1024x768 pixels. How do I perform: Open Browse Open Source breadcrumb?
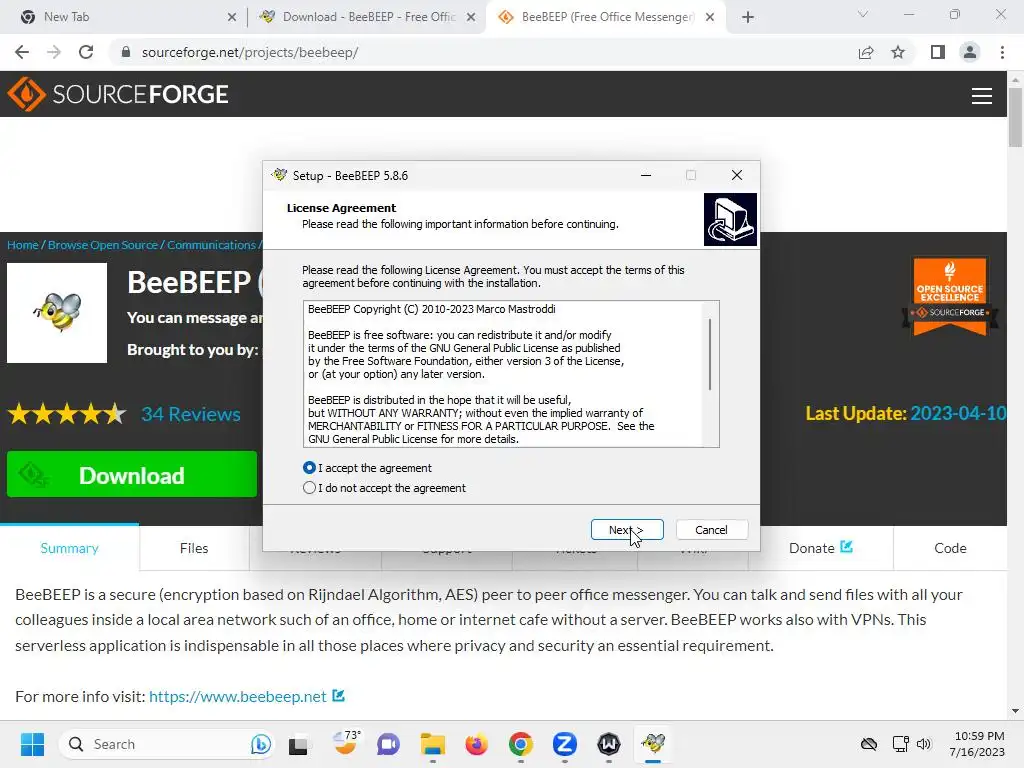click(x=103, y=245)
